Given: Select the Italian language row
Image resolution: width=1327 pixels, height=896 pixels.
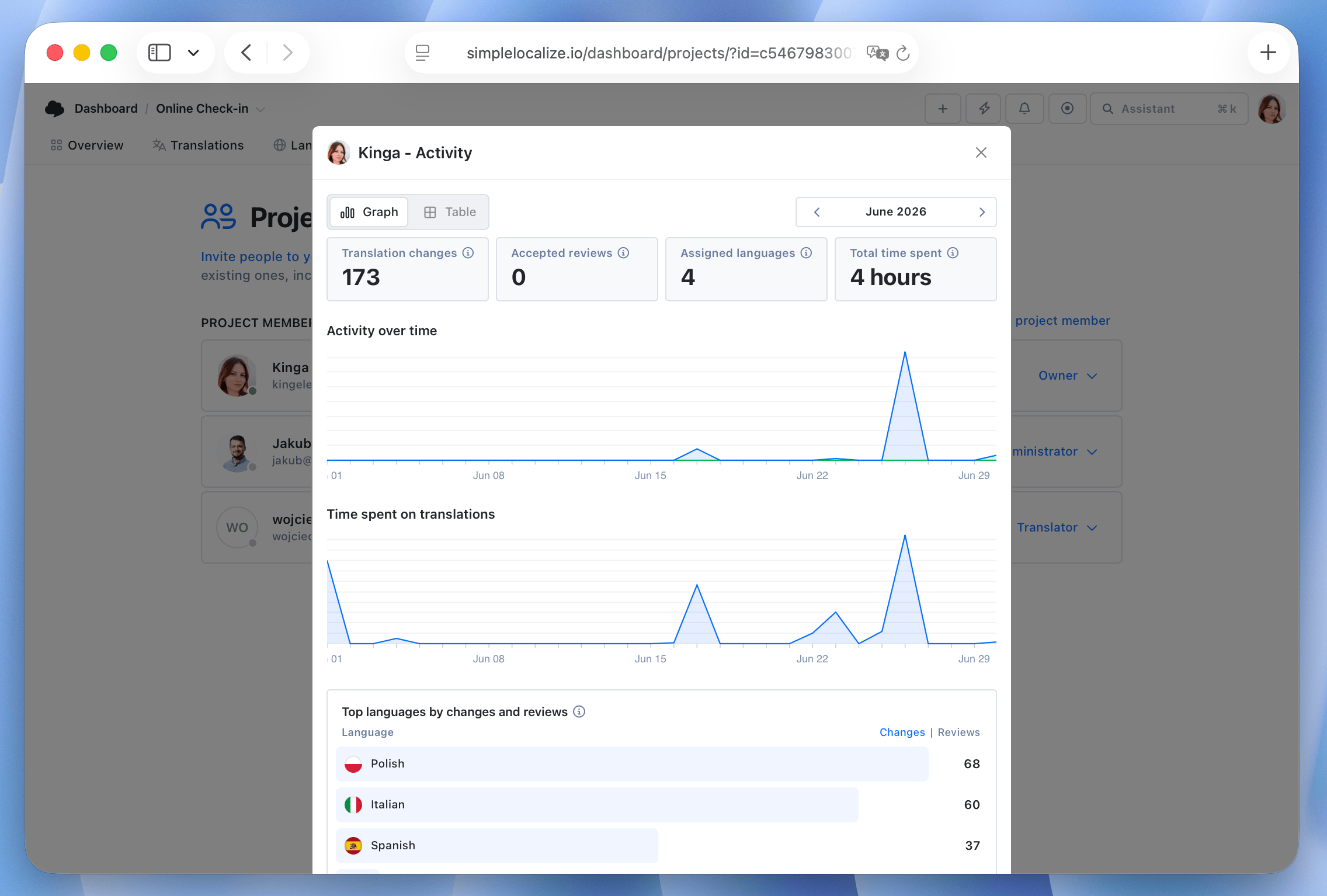Looking at the screenshot, I should [661, 805].
